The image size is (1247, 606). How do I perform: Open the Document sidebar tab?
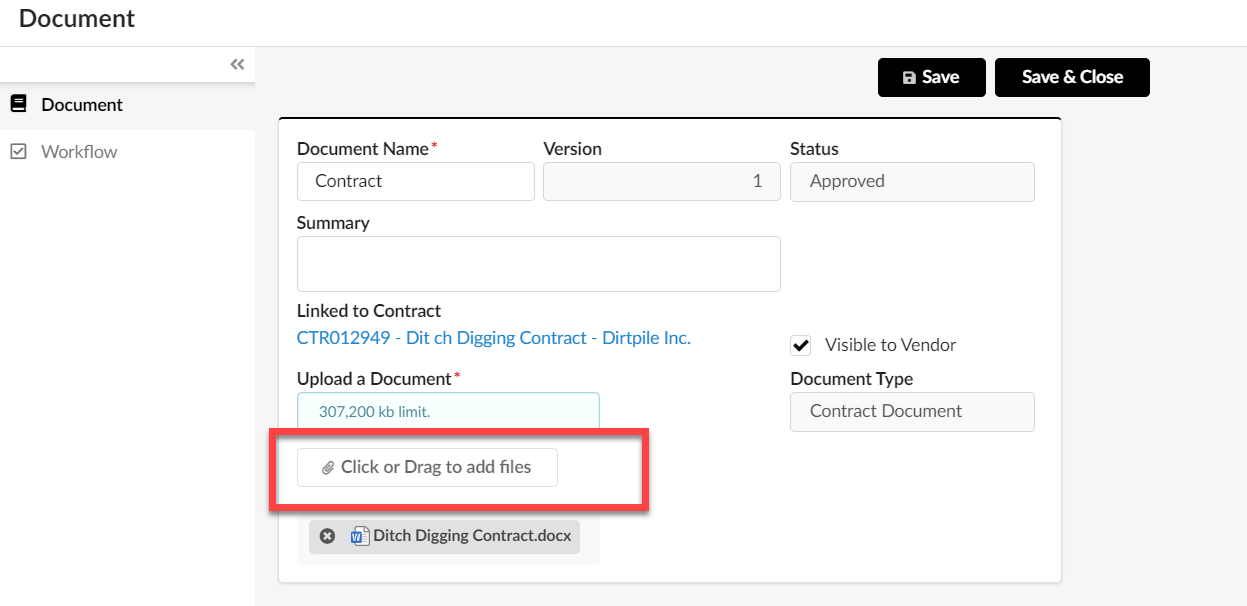point(127,105)
